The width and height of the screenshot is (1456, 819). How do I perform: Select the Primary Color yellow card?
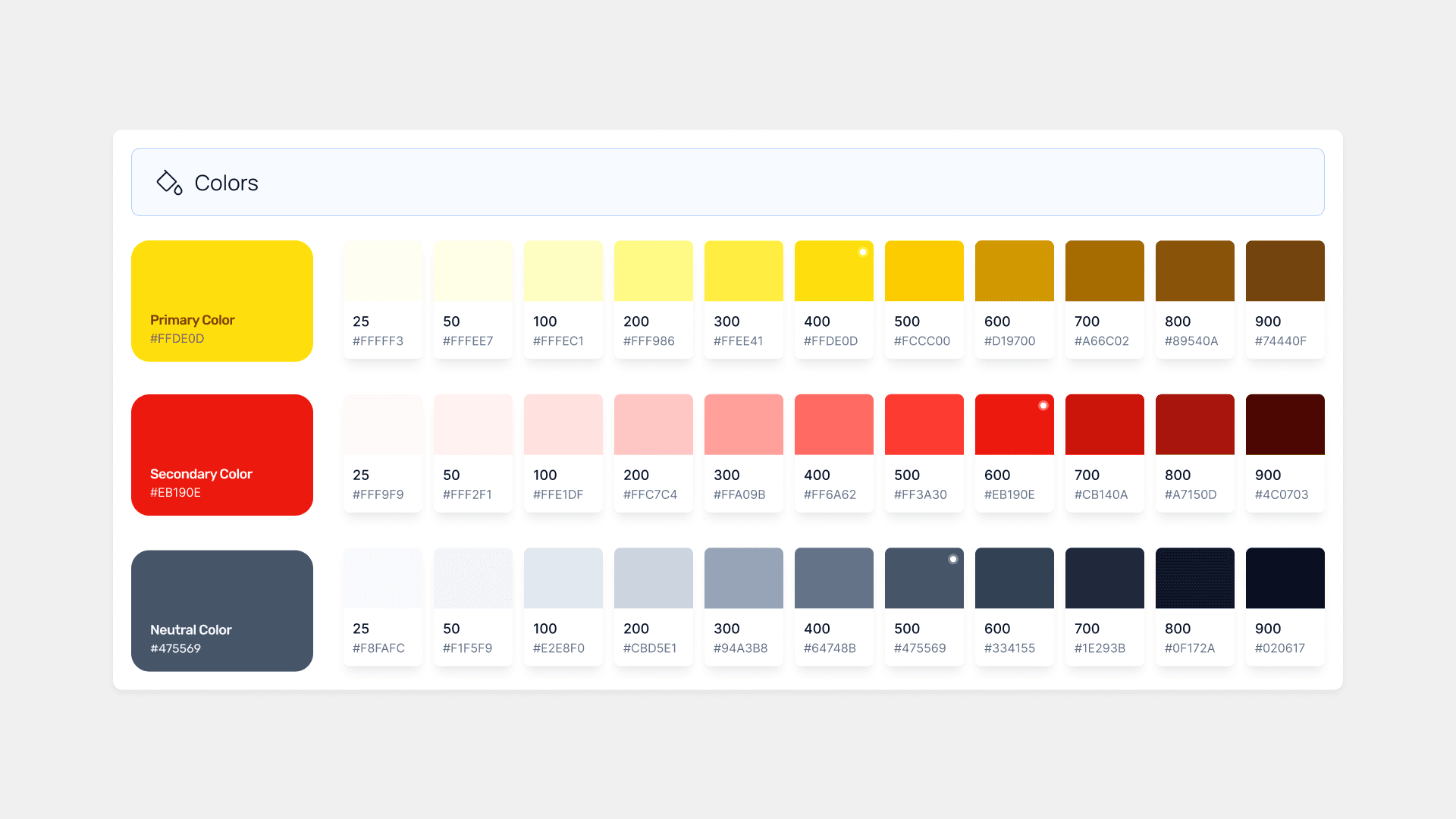coord(222,300)
